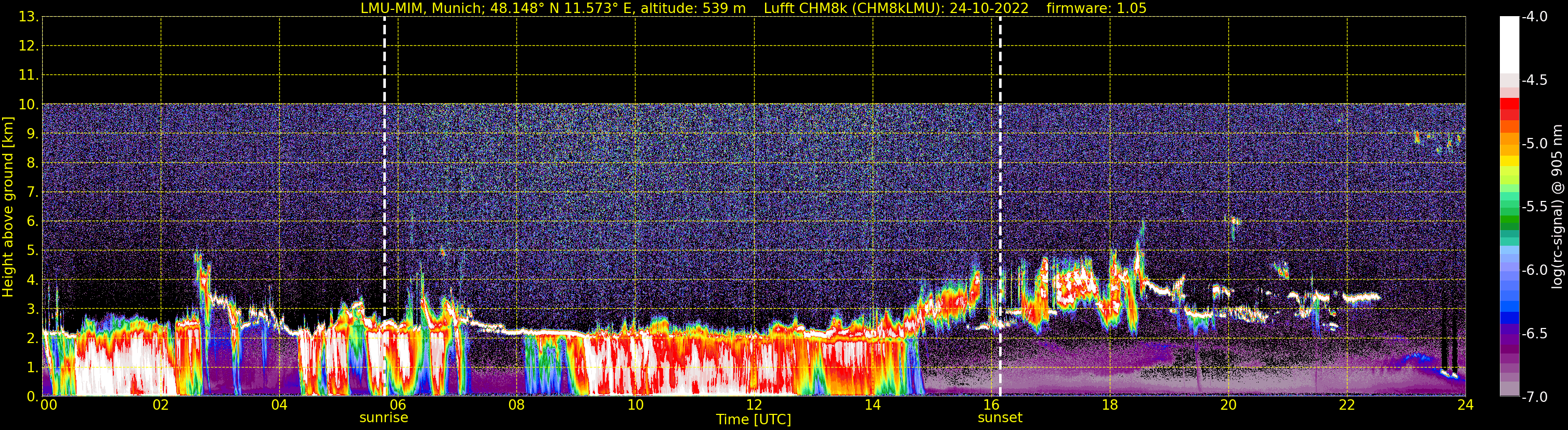Click the height axis tick label "3."
1568x430 pixels.
pyautogui.click(x=32, y=309)
